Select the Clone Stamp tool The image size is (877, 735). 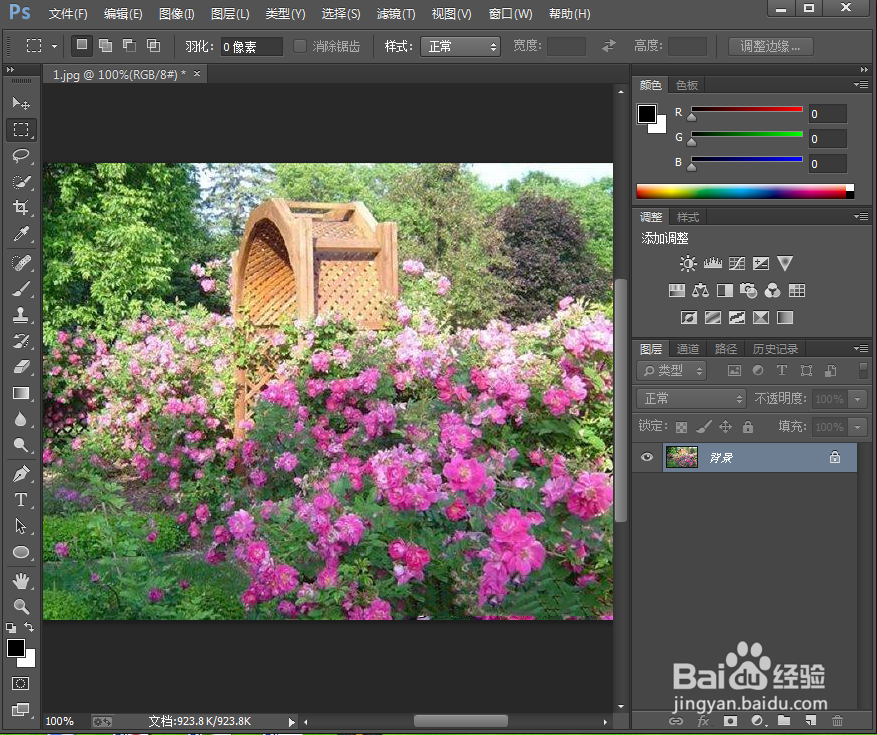pyautogui.click(x=21, y=315)
